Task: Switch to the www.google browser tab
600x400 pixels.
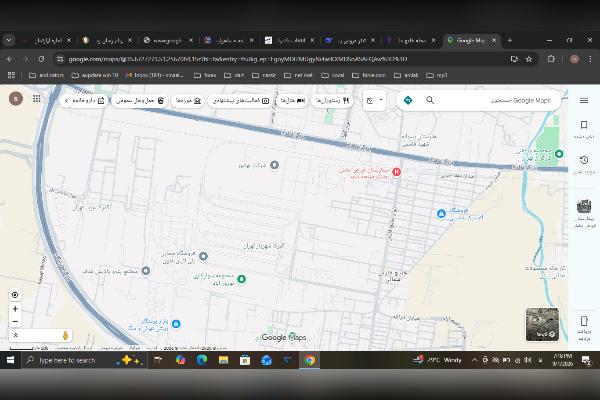Action: point(168,40)
